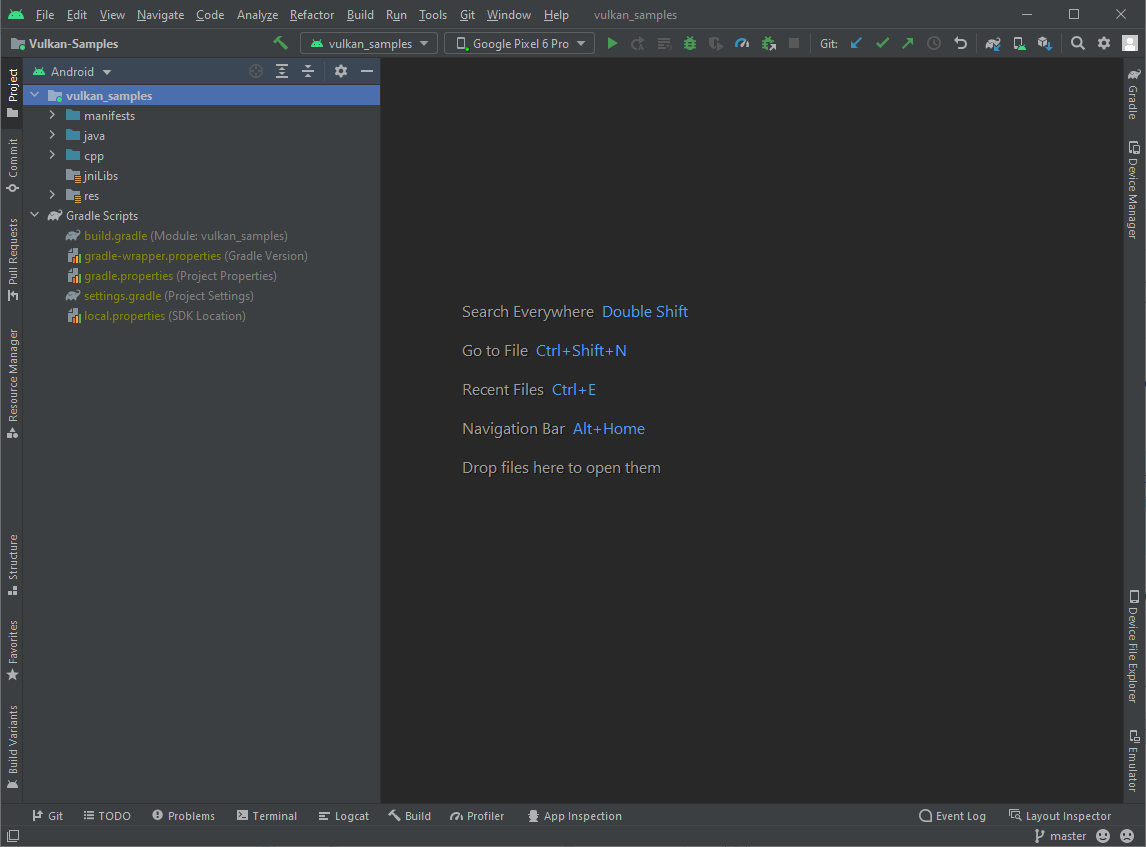Collapse All in the Project panel toolbar
This screenshot has width=1146, height=847.
pos(308,71)
